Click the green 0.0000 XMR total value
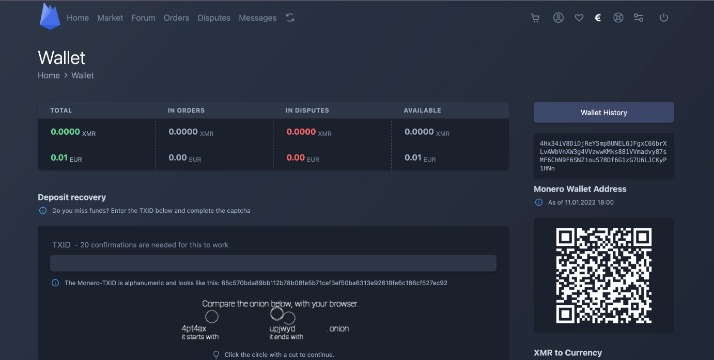 pos(73,132)
